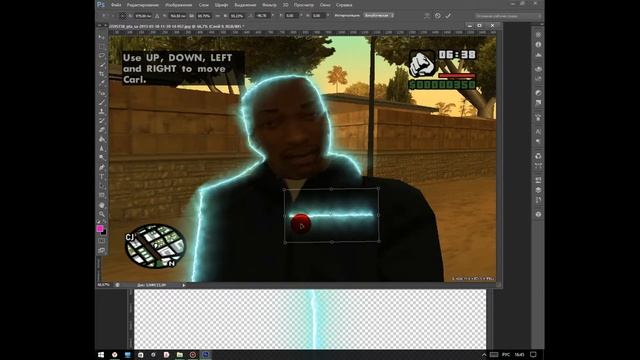Image resolution: width=640 pixels, height=360 pixels.
Task: Click the Y position field
Action: click(177, 16)
